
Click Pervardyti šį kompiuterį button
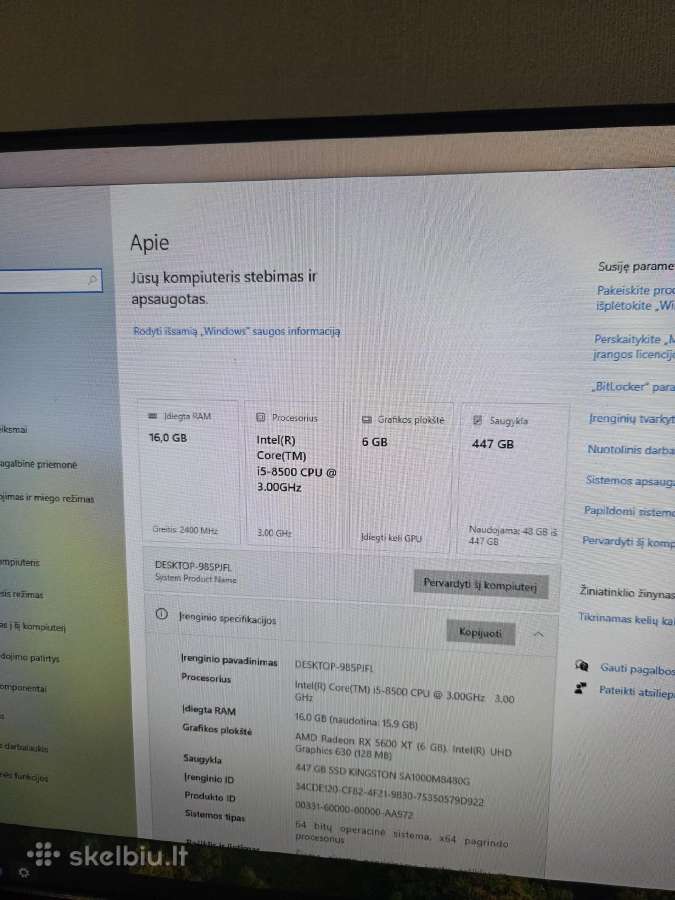point(480,584)
